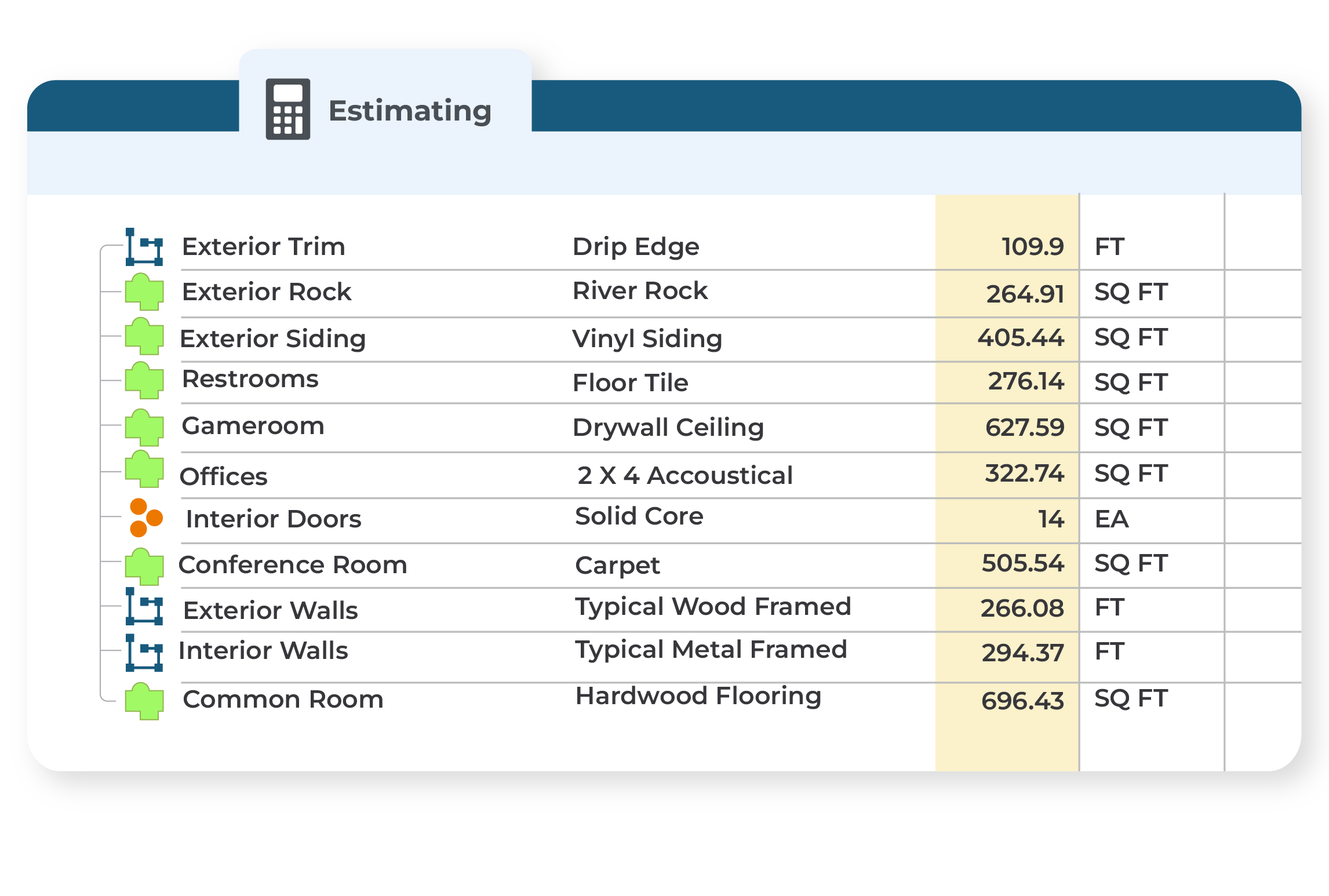Select the length measurement icon beside Exterior Trim
The image size is (1329, 896).
click(x=143, y=247)
